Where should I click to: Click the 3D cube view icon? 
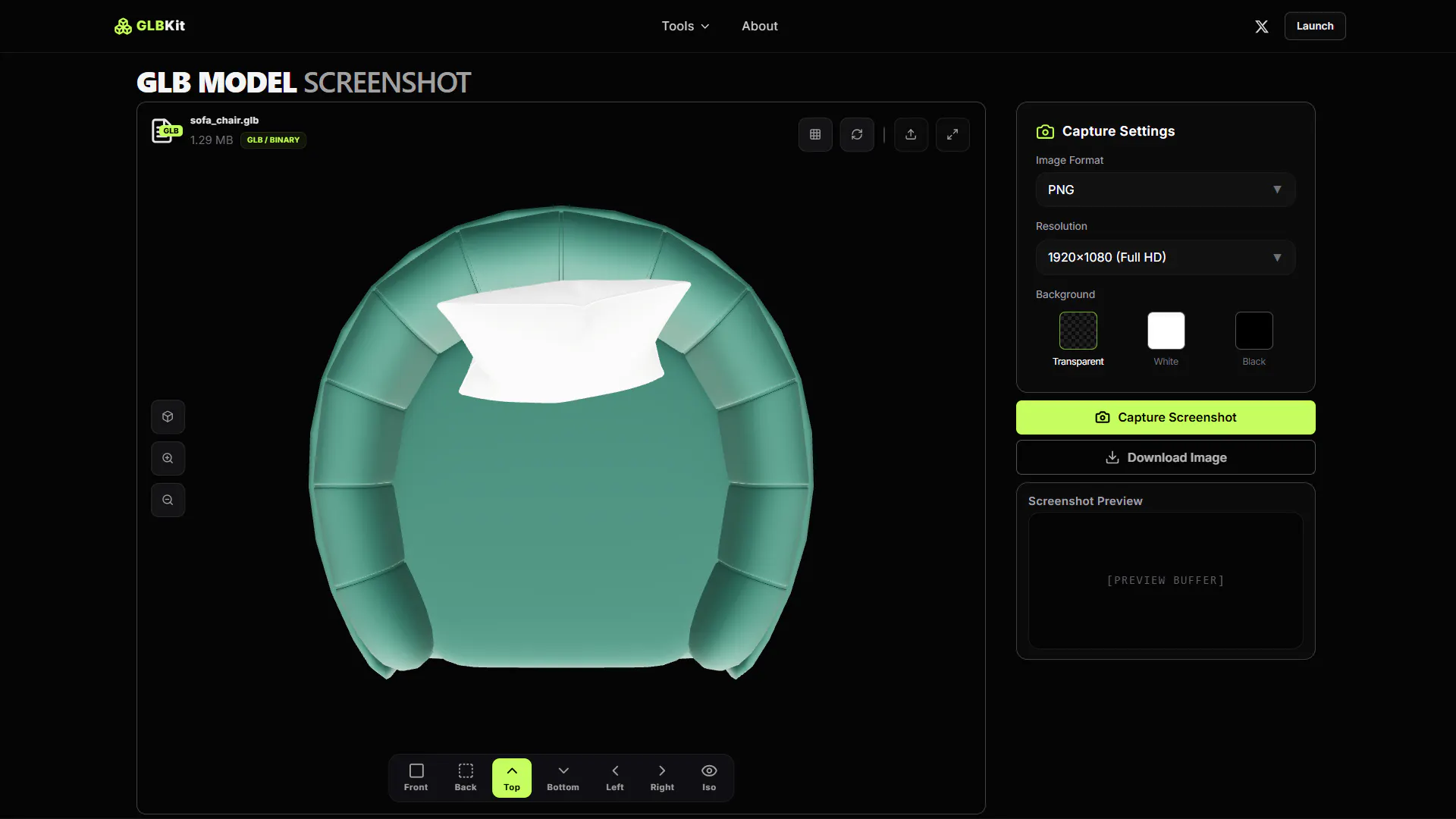tap(168, 416)
